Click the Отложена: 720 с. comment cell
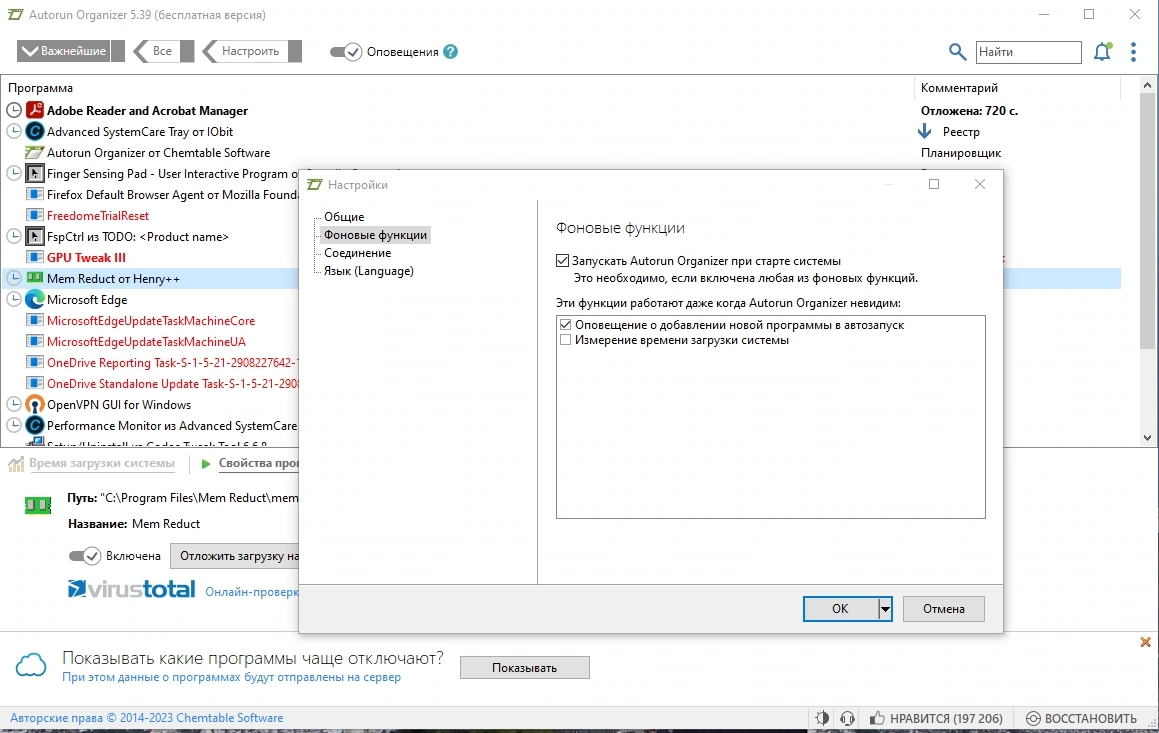 click(x=969, y=110)
